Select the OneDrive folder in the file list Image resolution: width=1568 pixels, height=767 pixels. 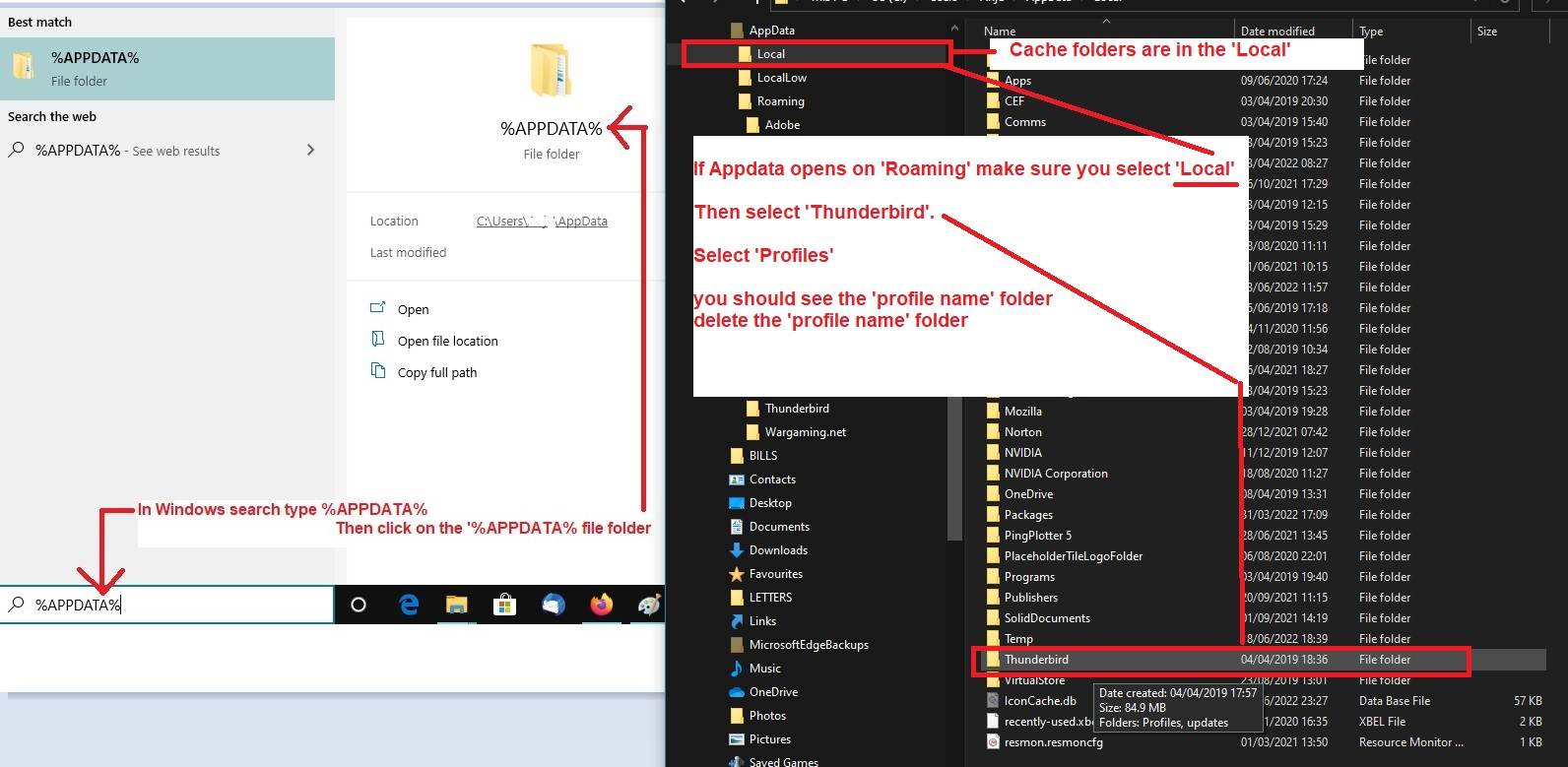1028,494
